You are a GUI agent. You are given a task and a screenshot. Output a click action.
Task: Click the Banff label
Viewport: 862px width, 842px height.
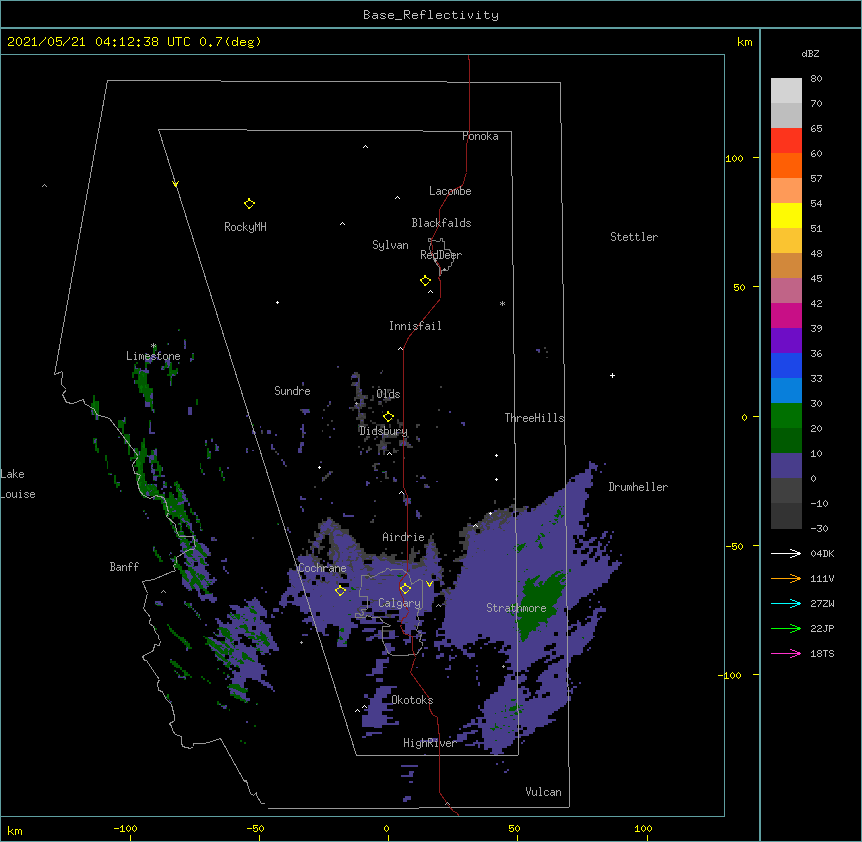pos(124,567)
